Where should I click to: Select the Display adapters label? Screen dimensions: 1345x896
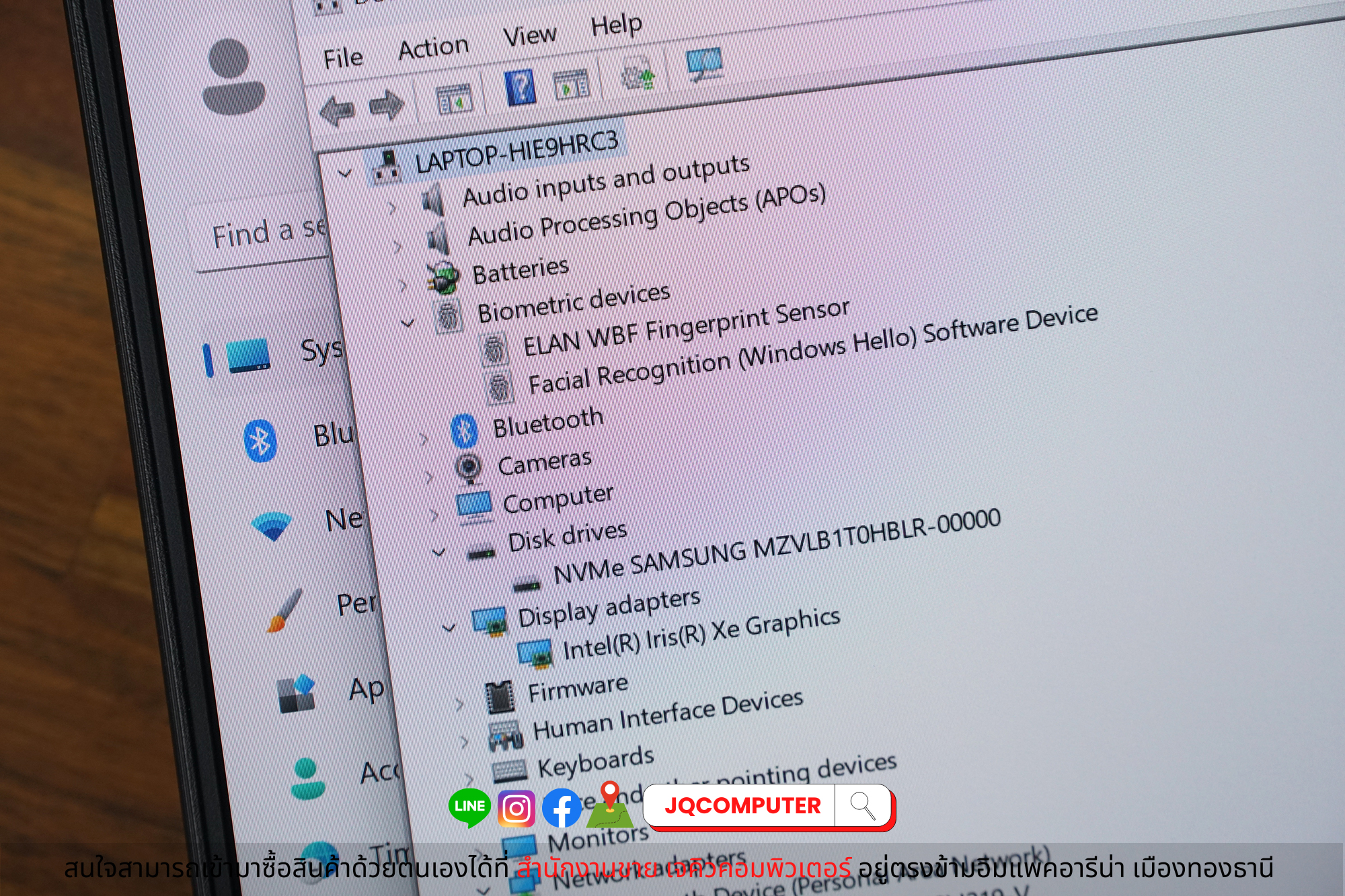(609, 608)
